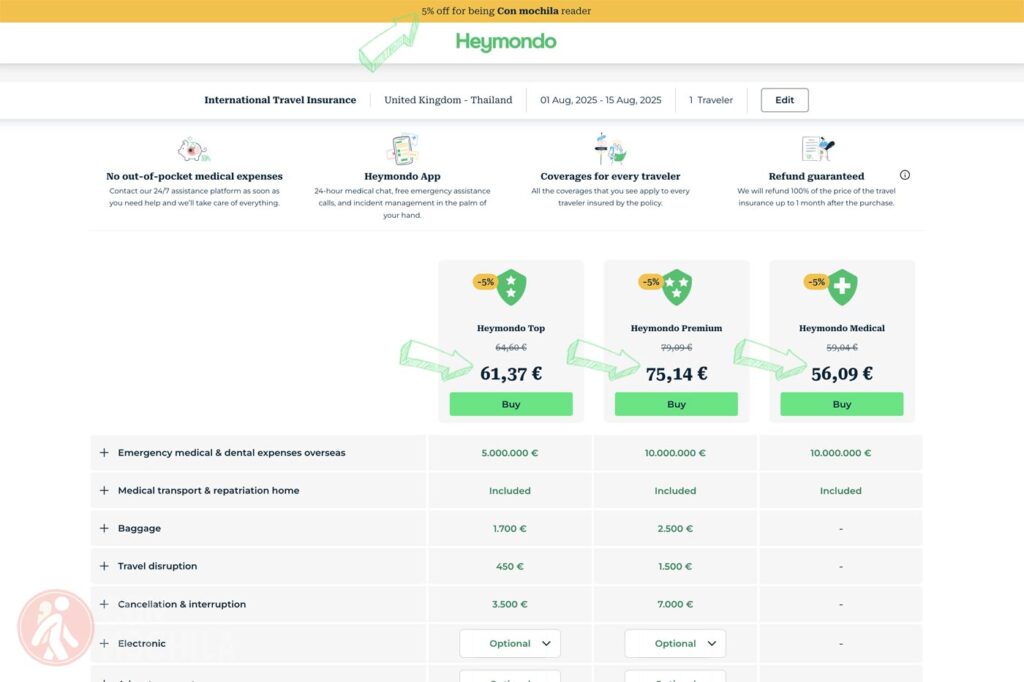Click the 56,09 € price
Image resolution: width=1024 pixels, height=682 pixels.
coord(842,374)
